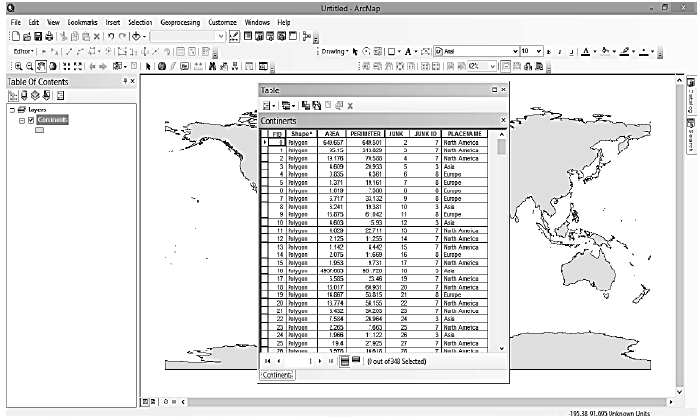The height and width of the screenshot is (420, 700).
Task: Click the Zoom In tool
Action: point(17,66)
